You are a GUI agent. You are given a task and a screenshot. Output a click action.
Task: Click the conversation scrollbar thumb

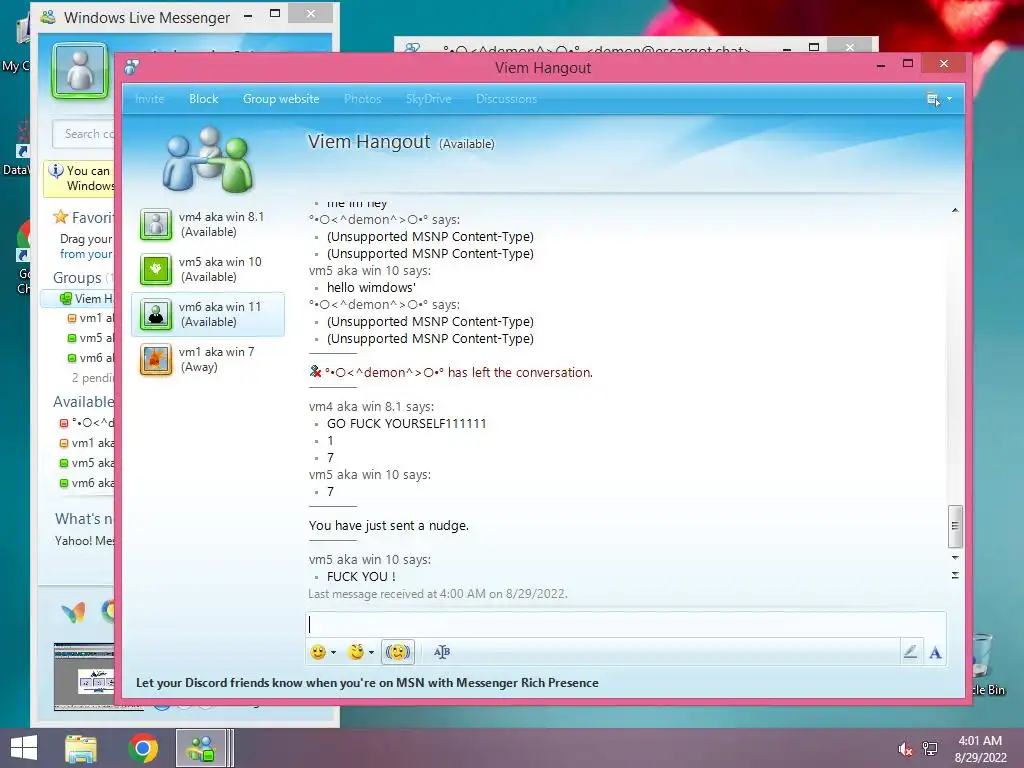pos(955,526)
